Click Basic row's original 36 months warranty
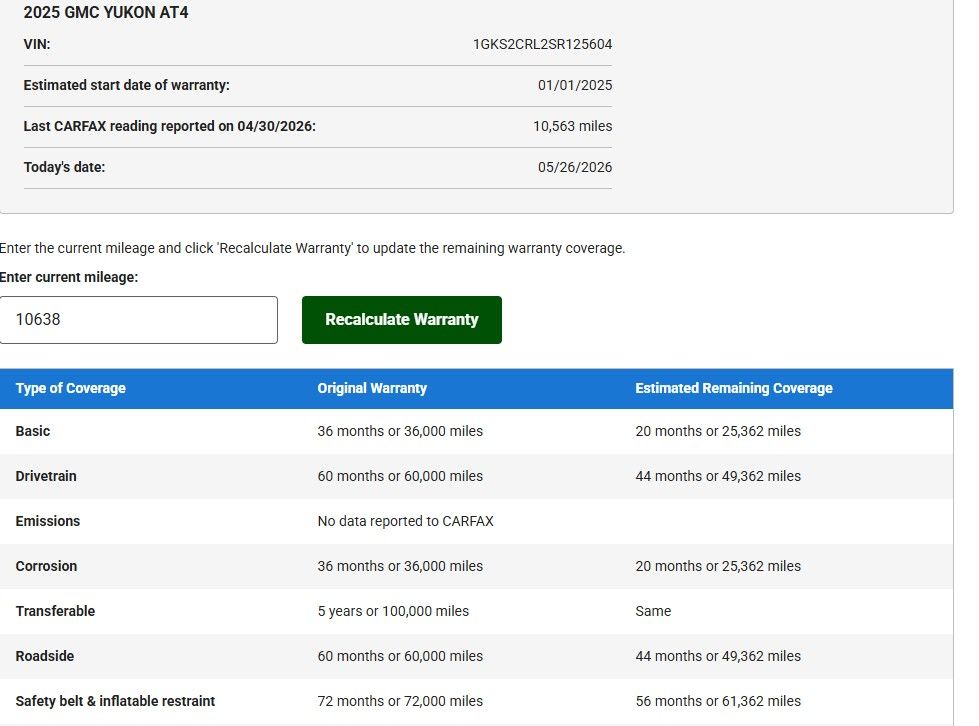This screenshot has height=726, width=979. point(400,431)
